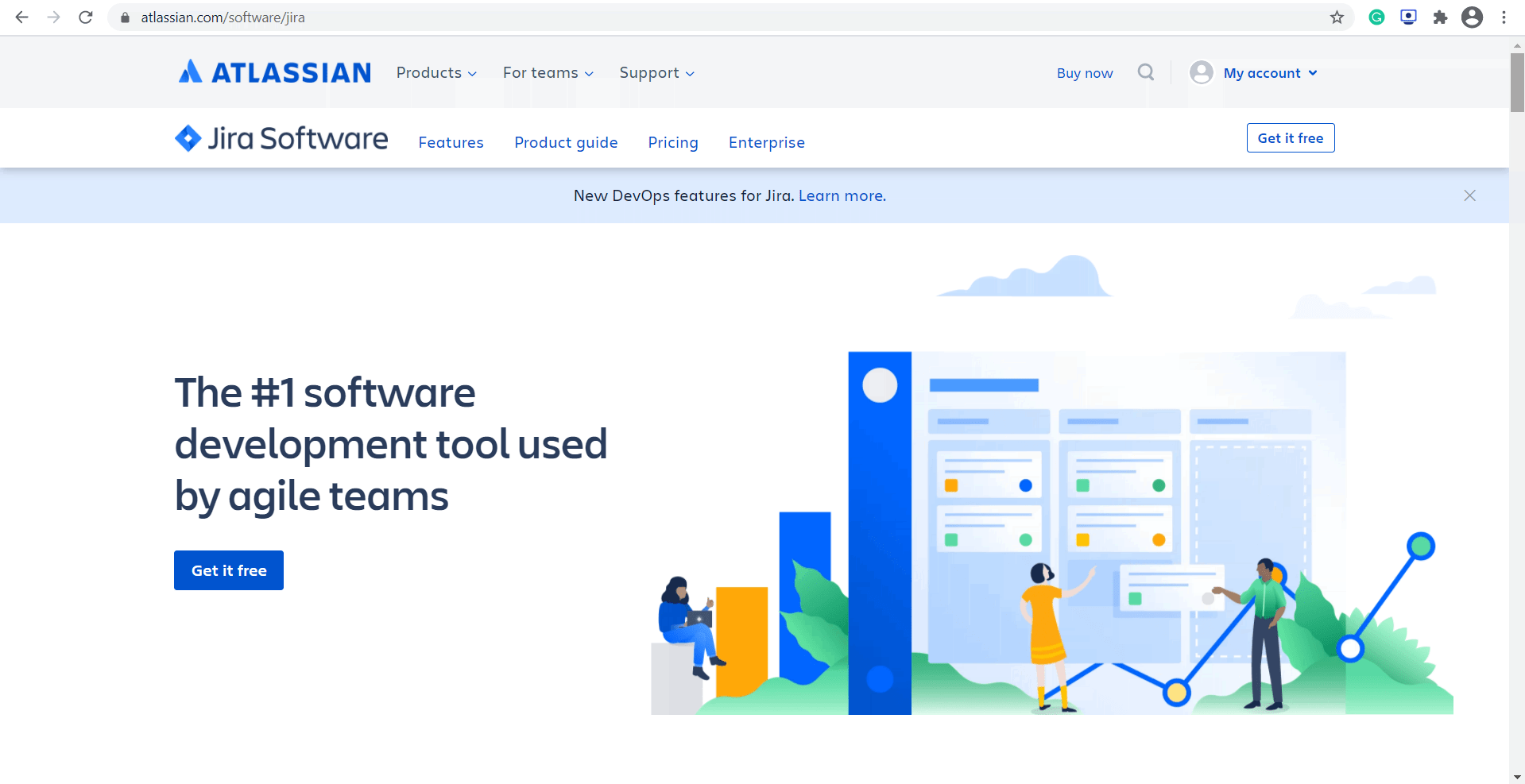
Task: Open the Features tab
Action: pos(451,142)
